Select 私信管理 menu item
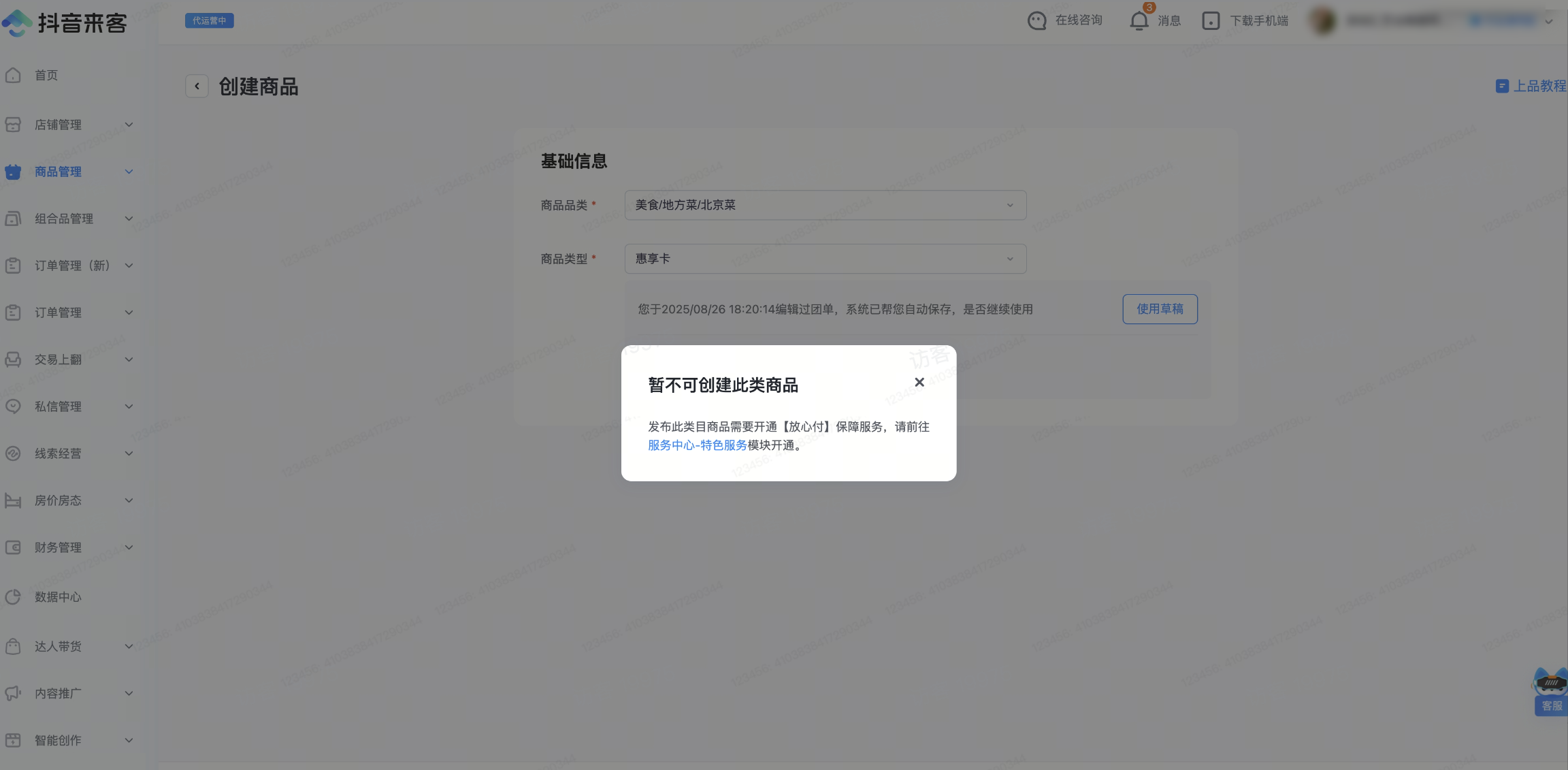The height and width of the screenshot is (770, 1568). pyautogui.click(x=58, y=406)
